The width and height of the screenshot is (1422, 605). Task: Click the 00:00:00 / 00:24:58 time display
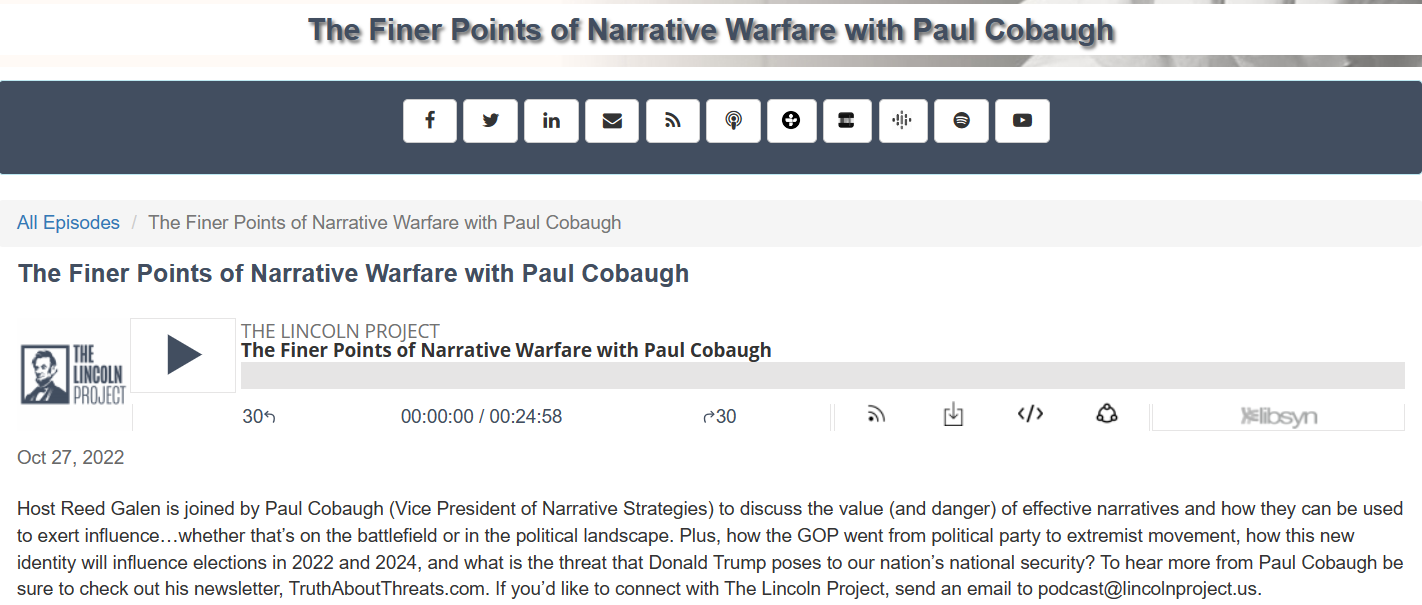coord(481,417)
